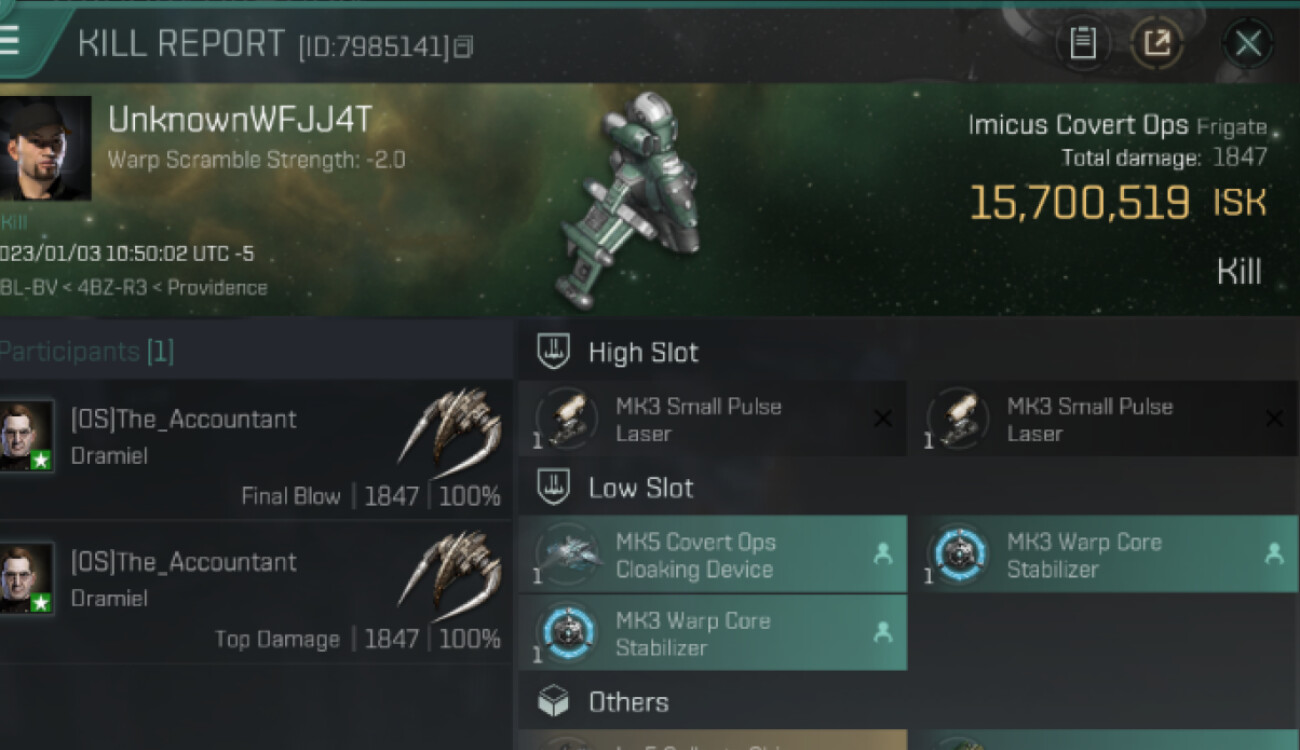Click the Top Damage Dramiel ship icon
The width and height of the screenshot is (1300, 750).
point(448,576)
